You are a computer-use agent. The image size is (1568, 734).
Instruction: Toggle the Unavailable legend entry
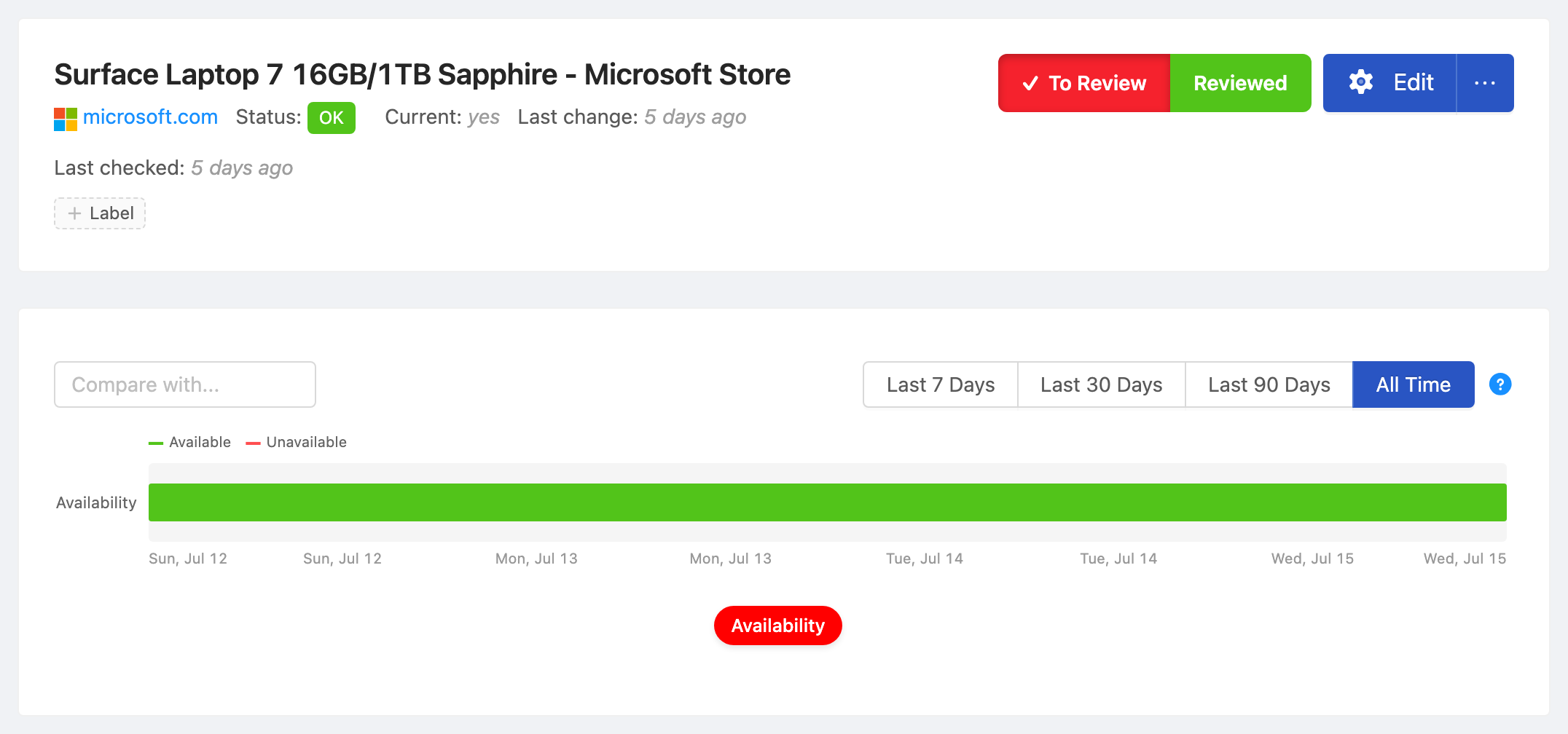296,442
